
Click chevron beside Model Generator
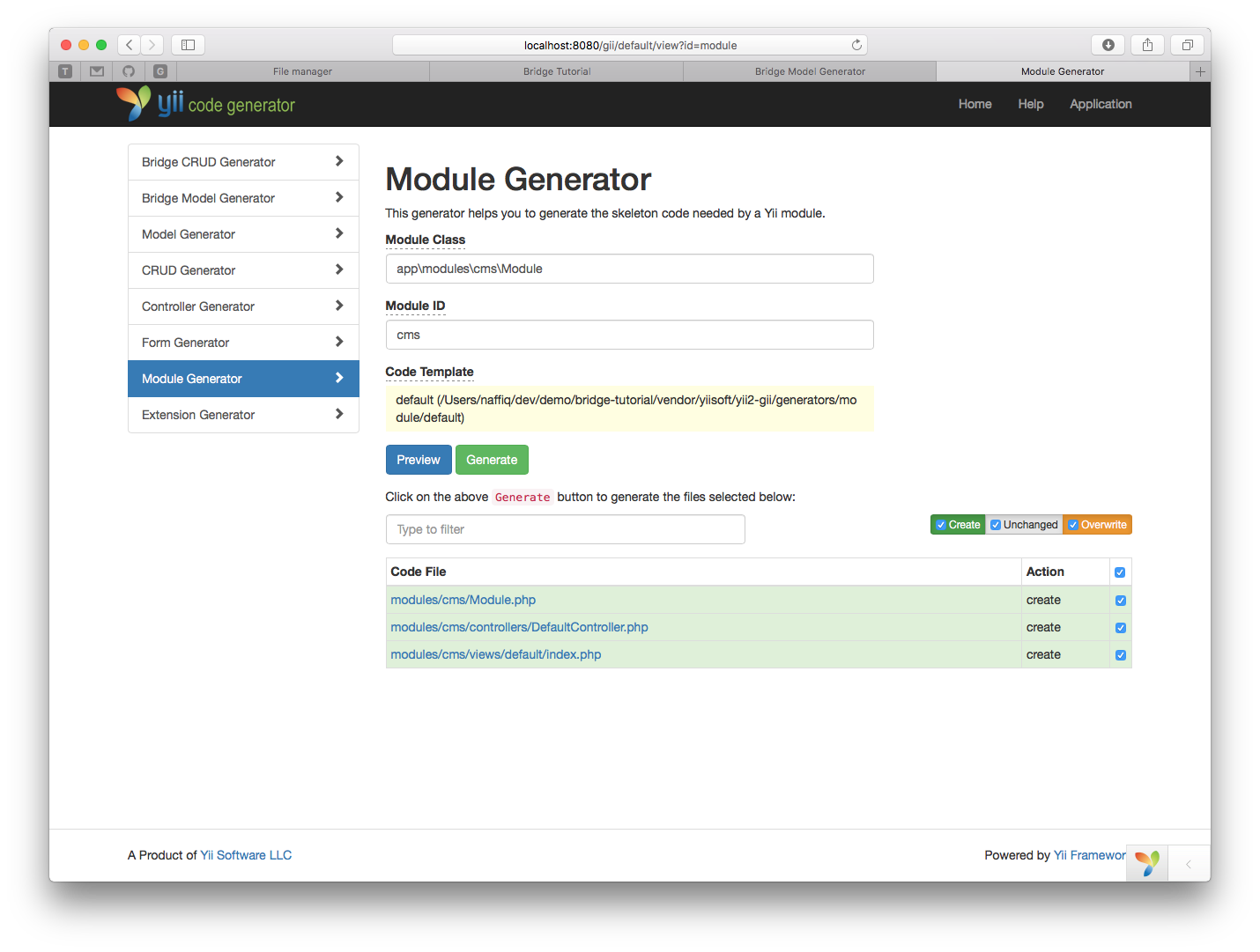point(339,233)
